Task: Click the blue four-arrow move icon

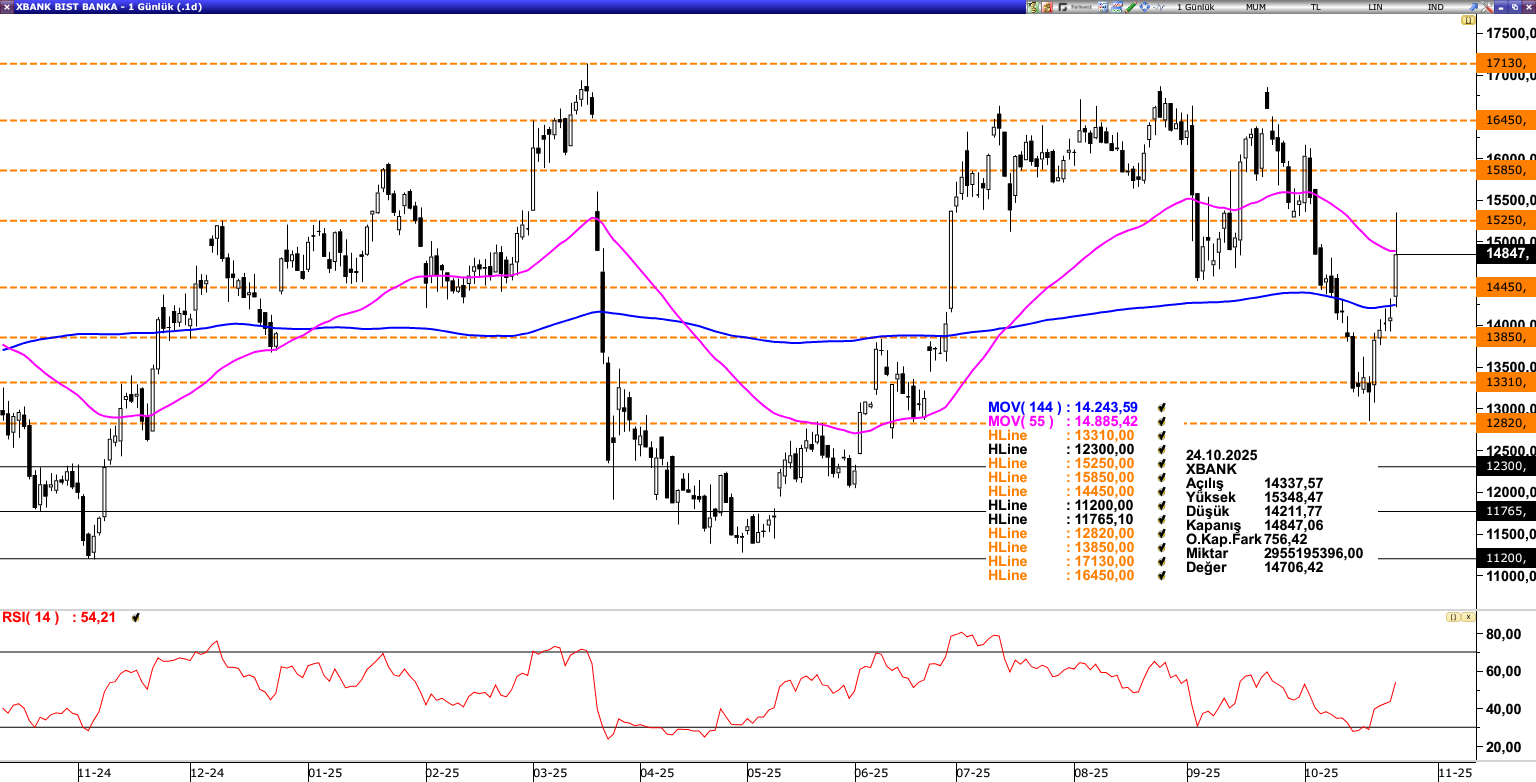Action: click(x=1144, y=7)
